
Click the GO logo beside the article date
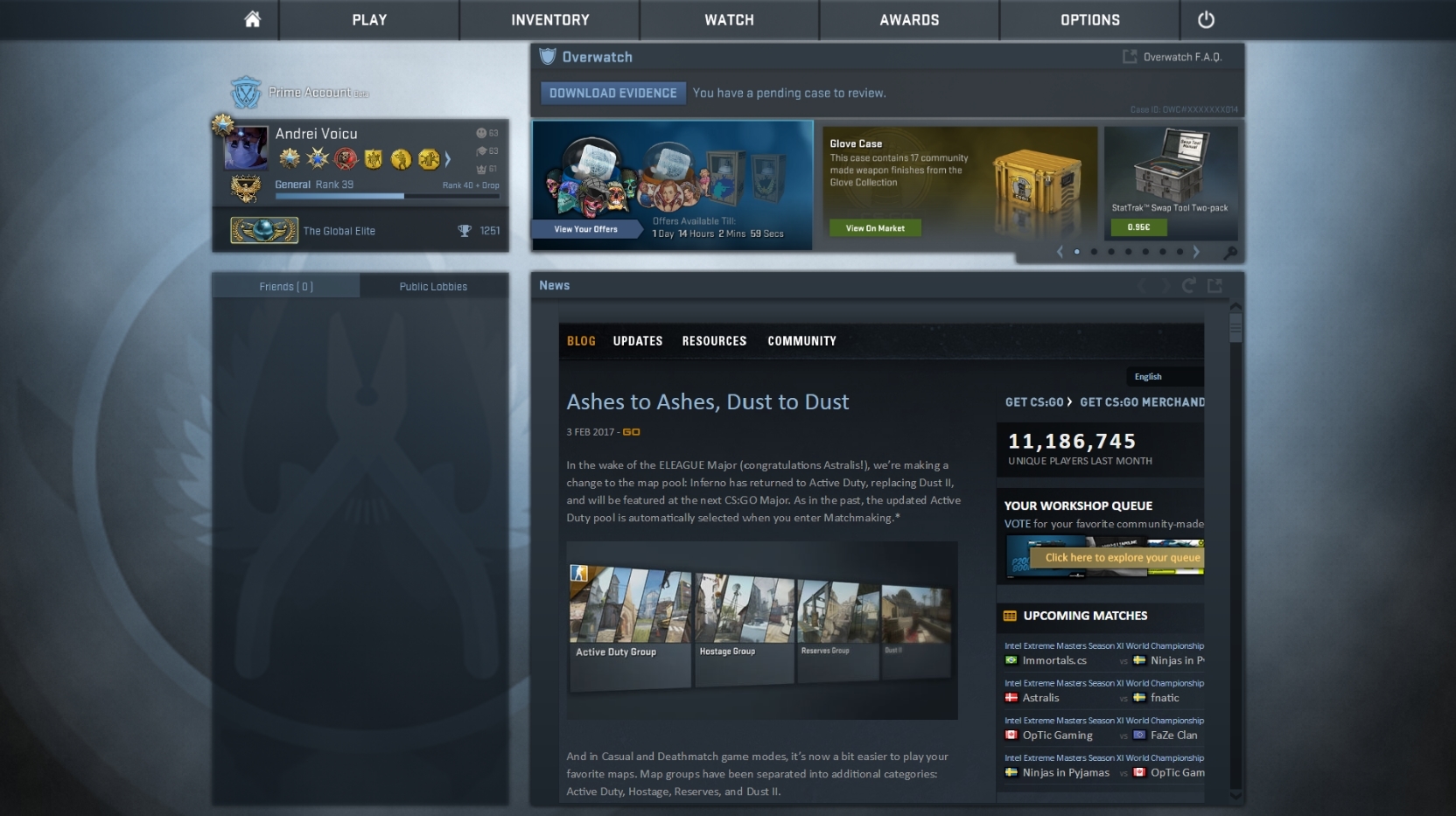point(631,432)
